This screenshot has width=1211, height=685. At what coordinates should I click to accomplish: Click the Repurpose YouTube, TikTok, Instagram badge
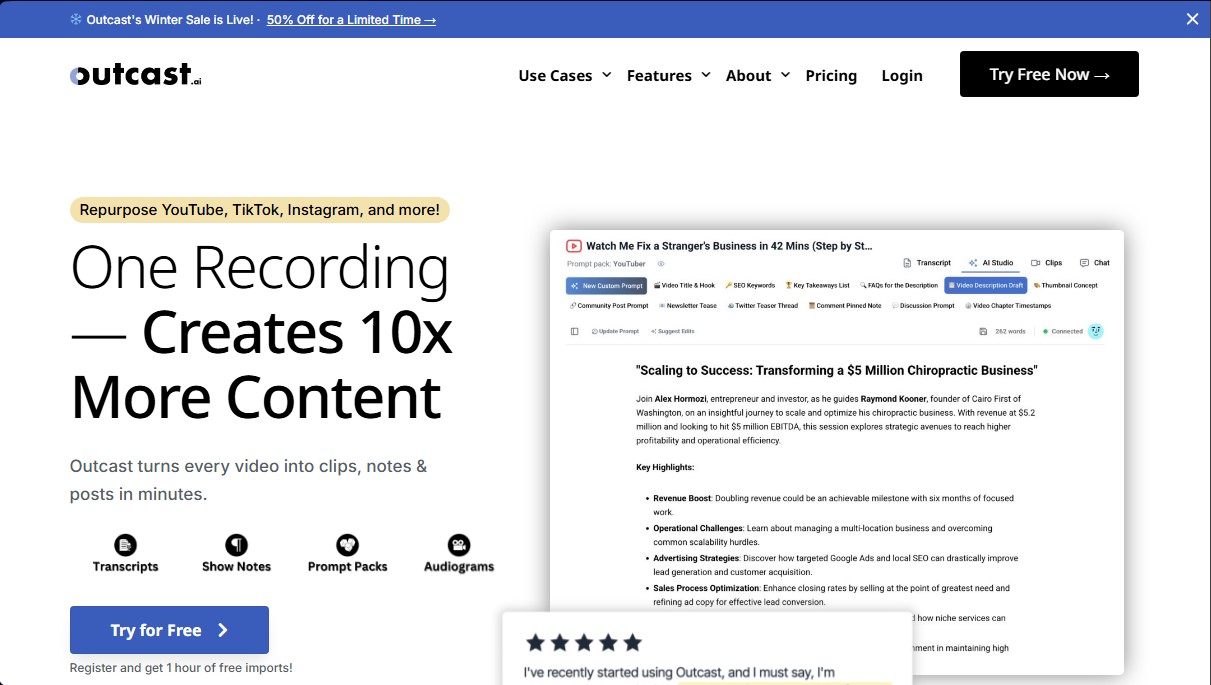pos(260,210)
